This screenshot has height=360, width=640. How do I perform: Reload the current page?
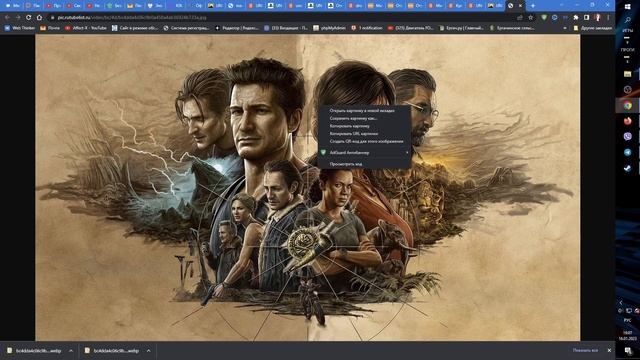click(28, 18)
